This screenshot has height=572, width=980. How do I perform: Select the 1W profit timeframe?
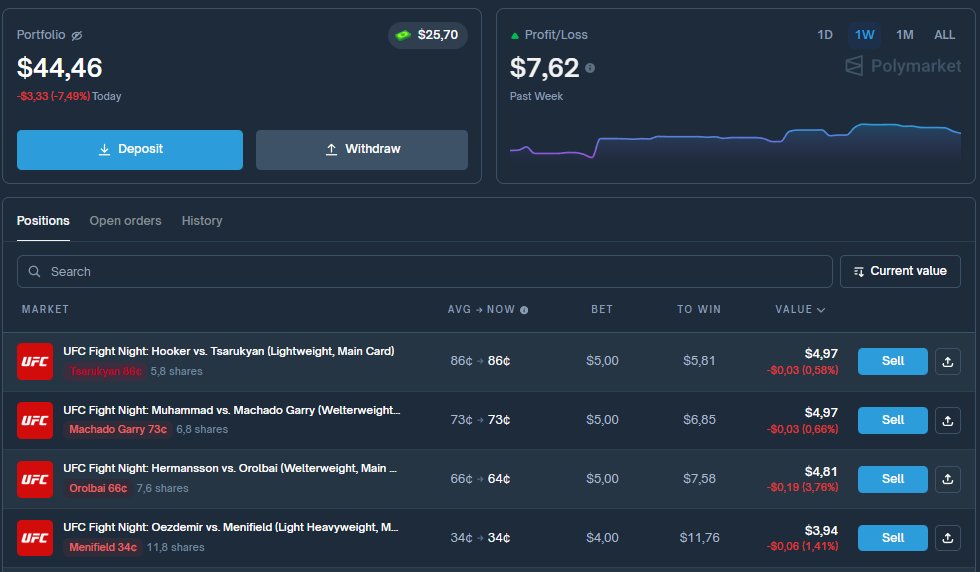click(865, 35)
